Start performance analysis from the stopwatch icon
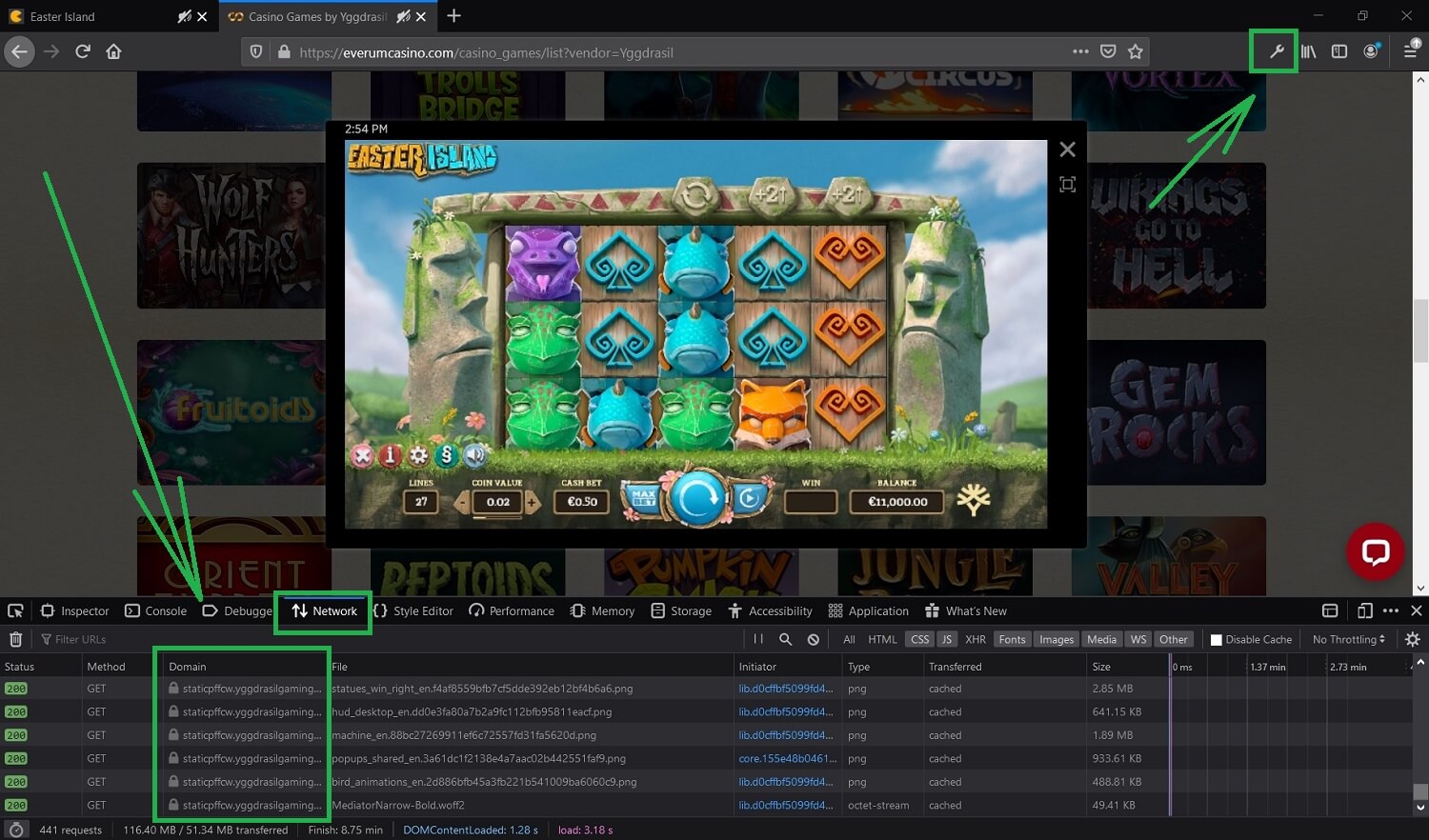The image size is (1429, 840). click(15, 830)
